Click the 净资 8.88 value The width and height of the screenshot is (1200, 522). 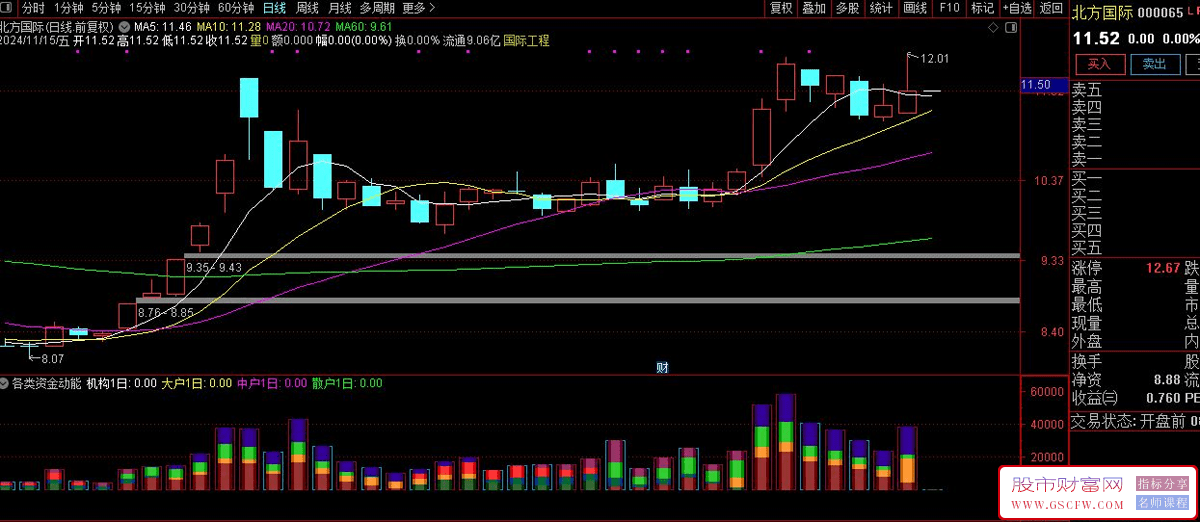1167,380
